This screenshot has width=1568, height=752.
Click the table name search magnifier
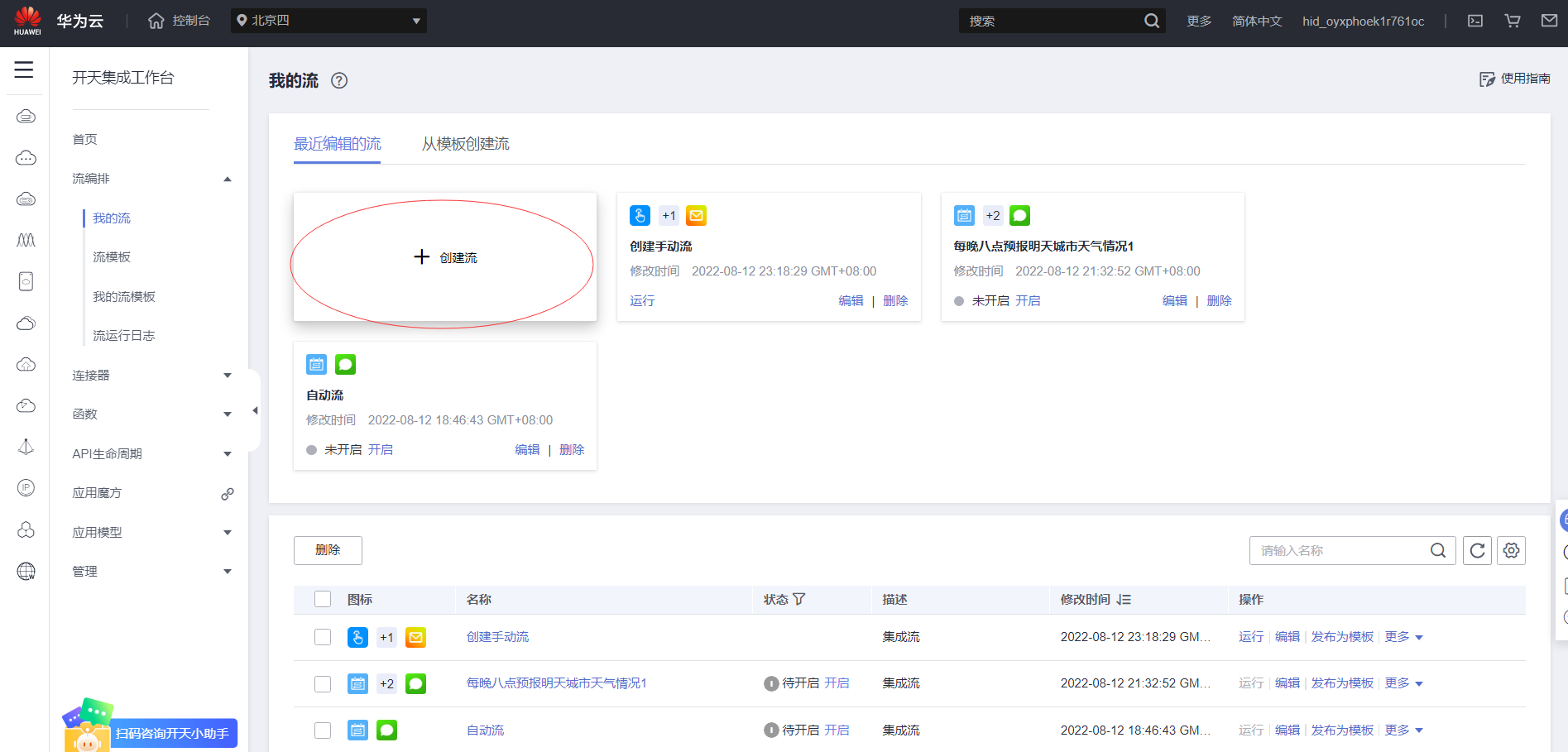pyautogui.click(x=1438, y=550)
